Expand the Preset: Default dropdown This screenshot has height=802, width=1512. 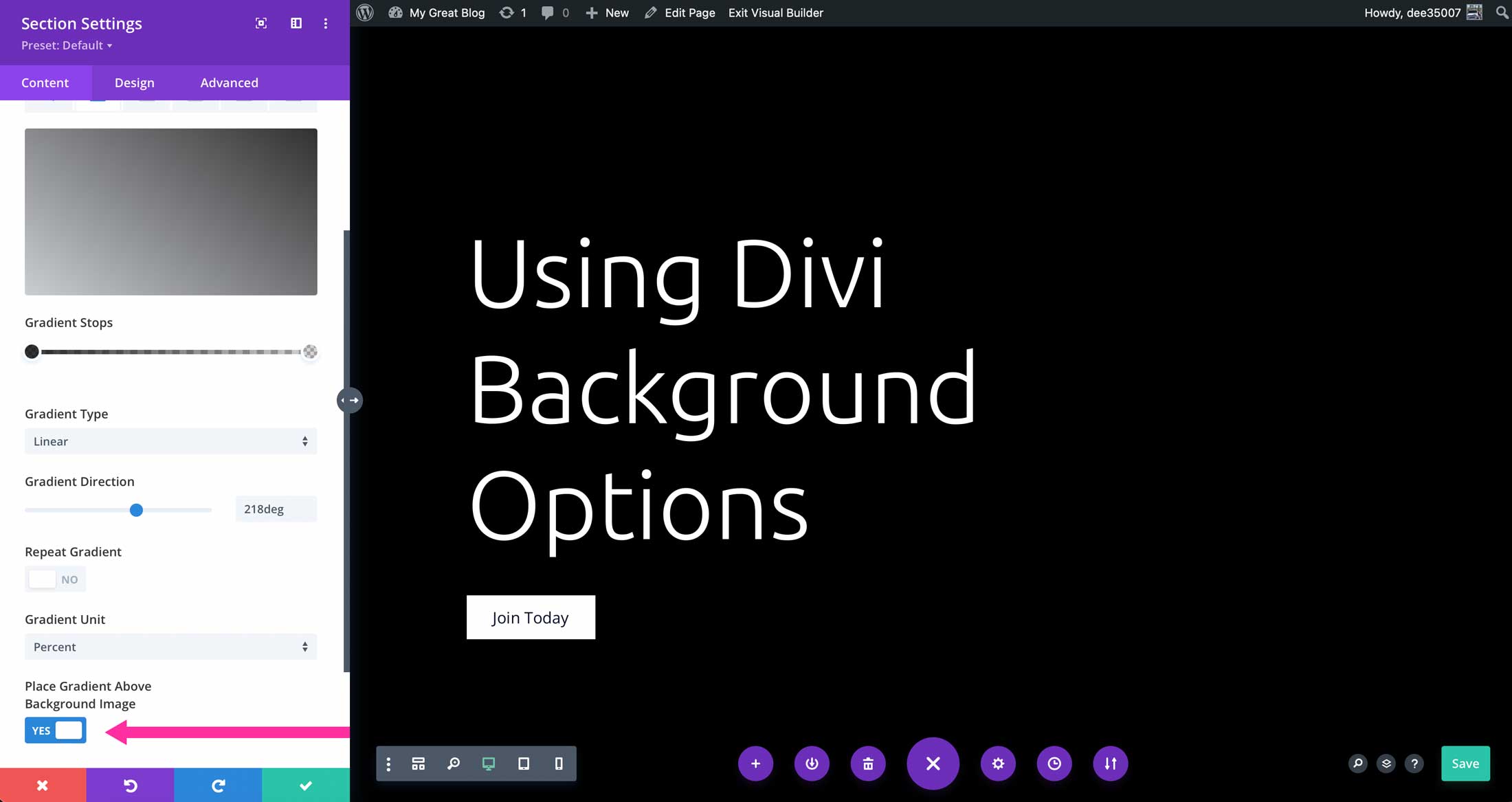coord(67,45)
